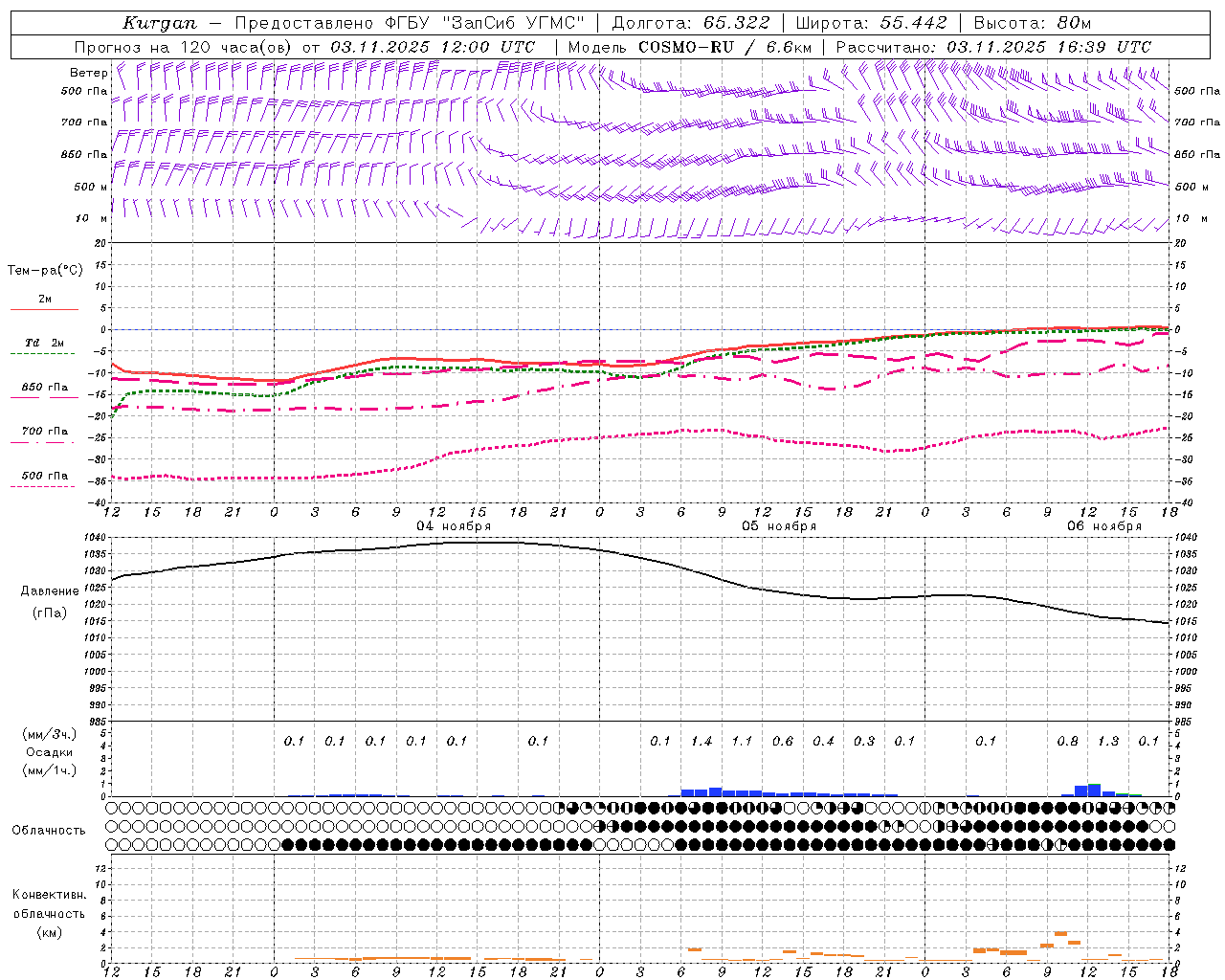This screenshot has height=980, width=1225.
Task: Select the 06 ноября date label
Action: (1104, 526)
